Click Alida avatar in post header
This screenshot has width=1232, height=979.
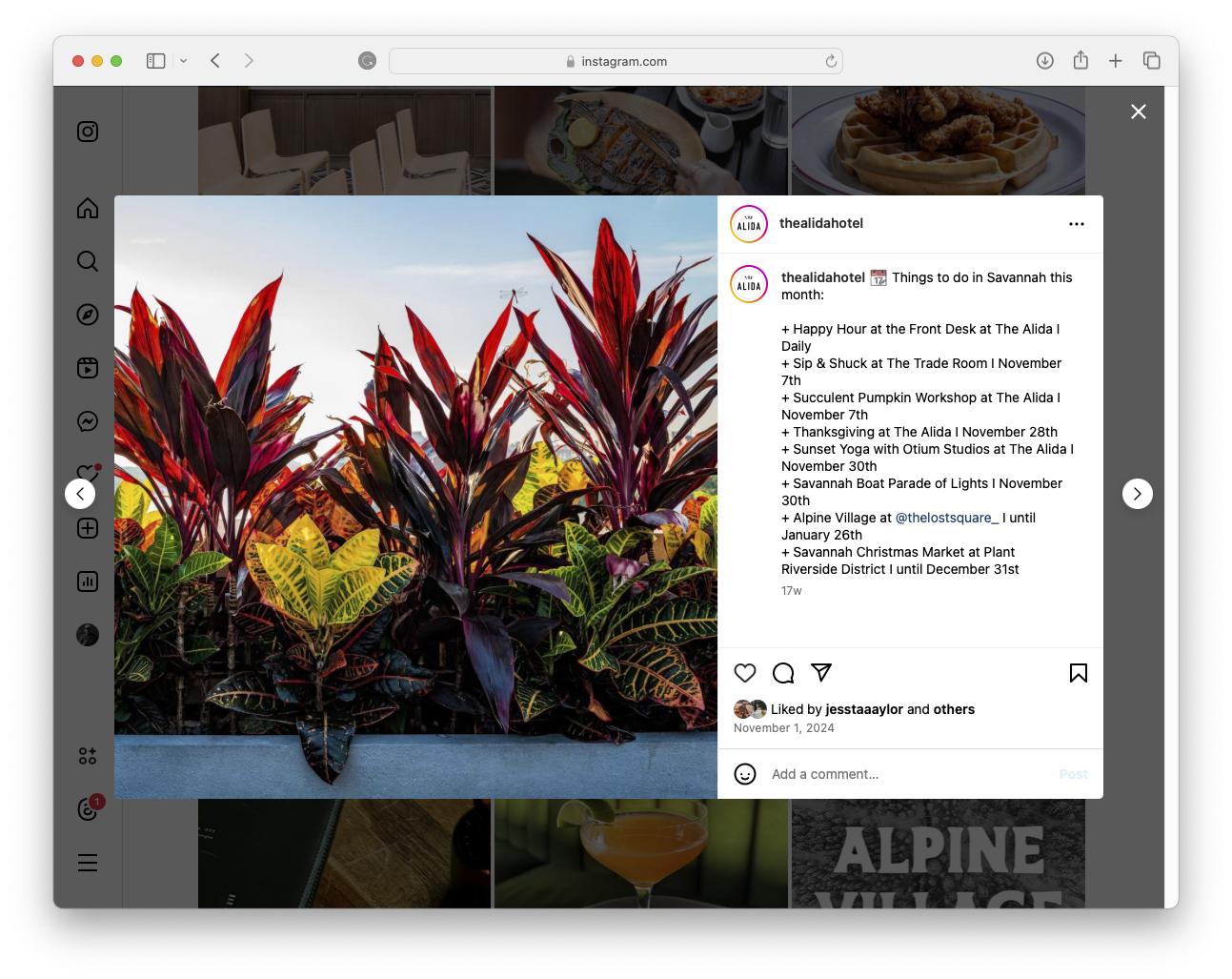point(749,225)
